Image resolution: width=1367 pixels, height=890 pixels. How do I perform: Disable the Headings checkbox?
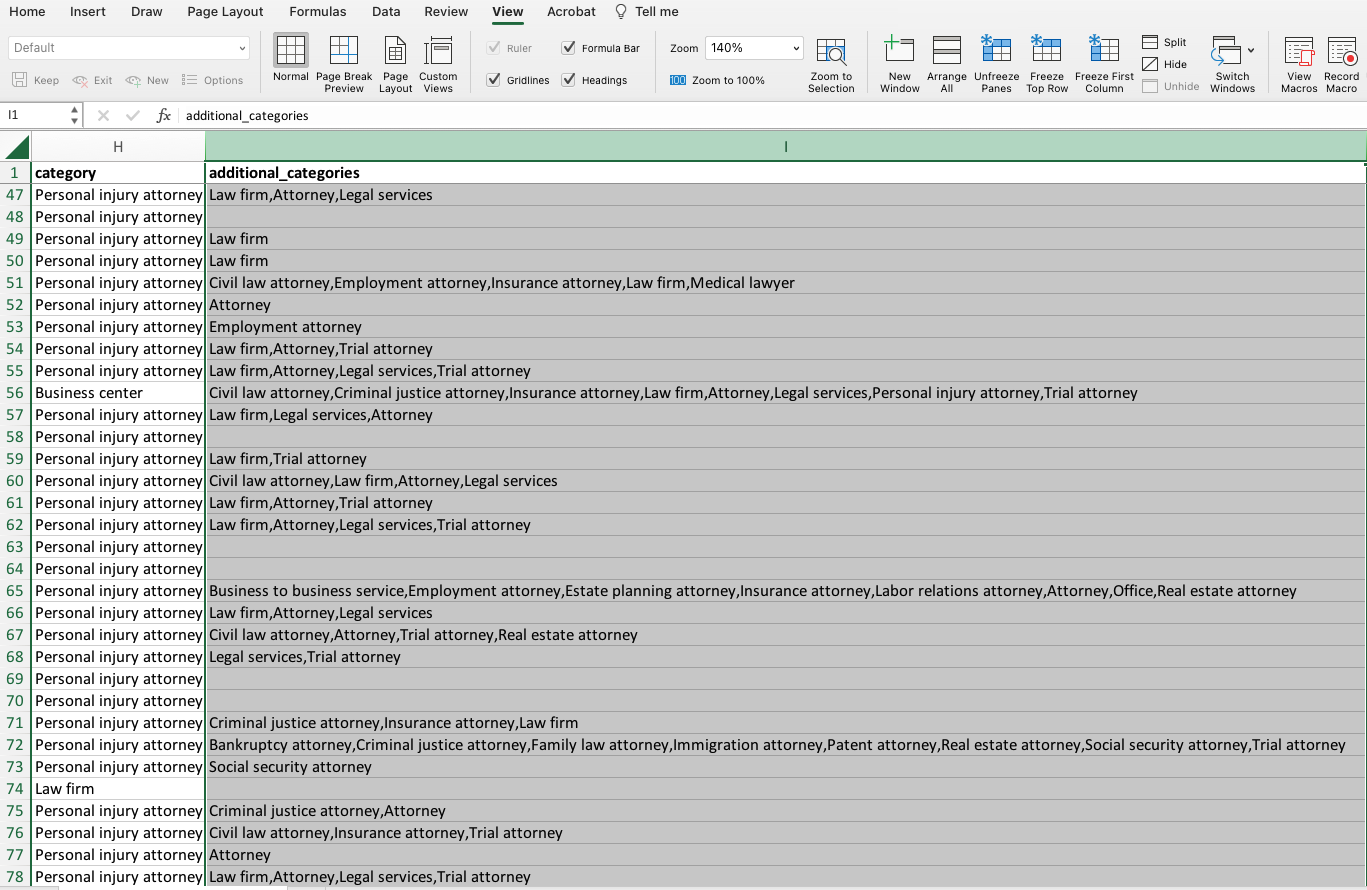pos(569,80)
